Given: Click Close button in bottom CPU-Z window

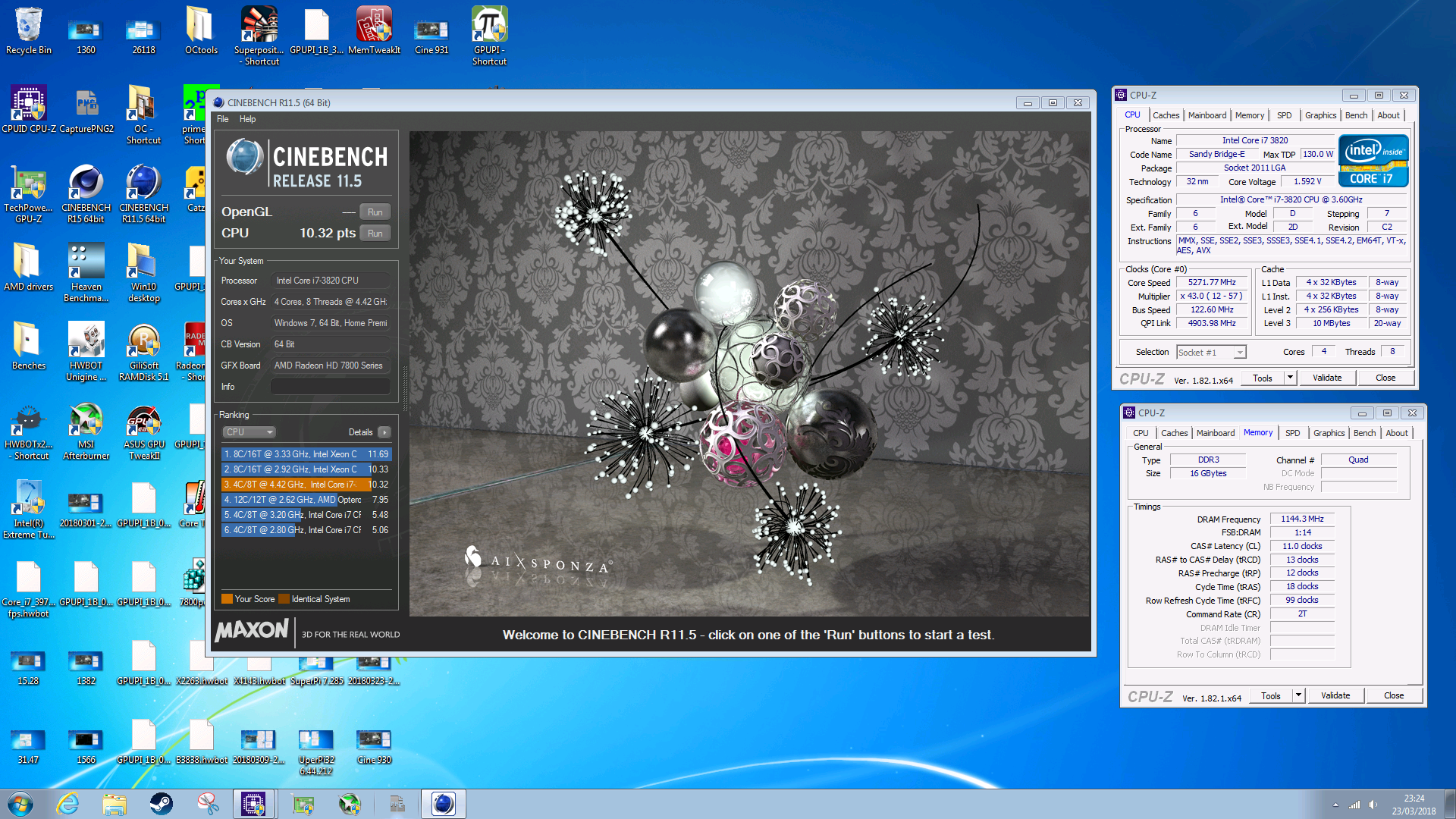Looking at the screenshot, I should coord(1394,695).
